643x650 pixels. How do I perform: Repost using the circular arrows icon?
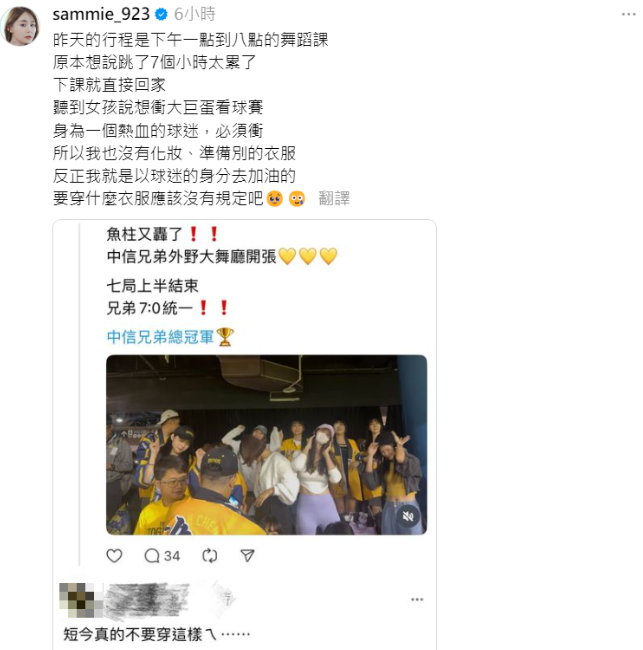tap(210, 555)
